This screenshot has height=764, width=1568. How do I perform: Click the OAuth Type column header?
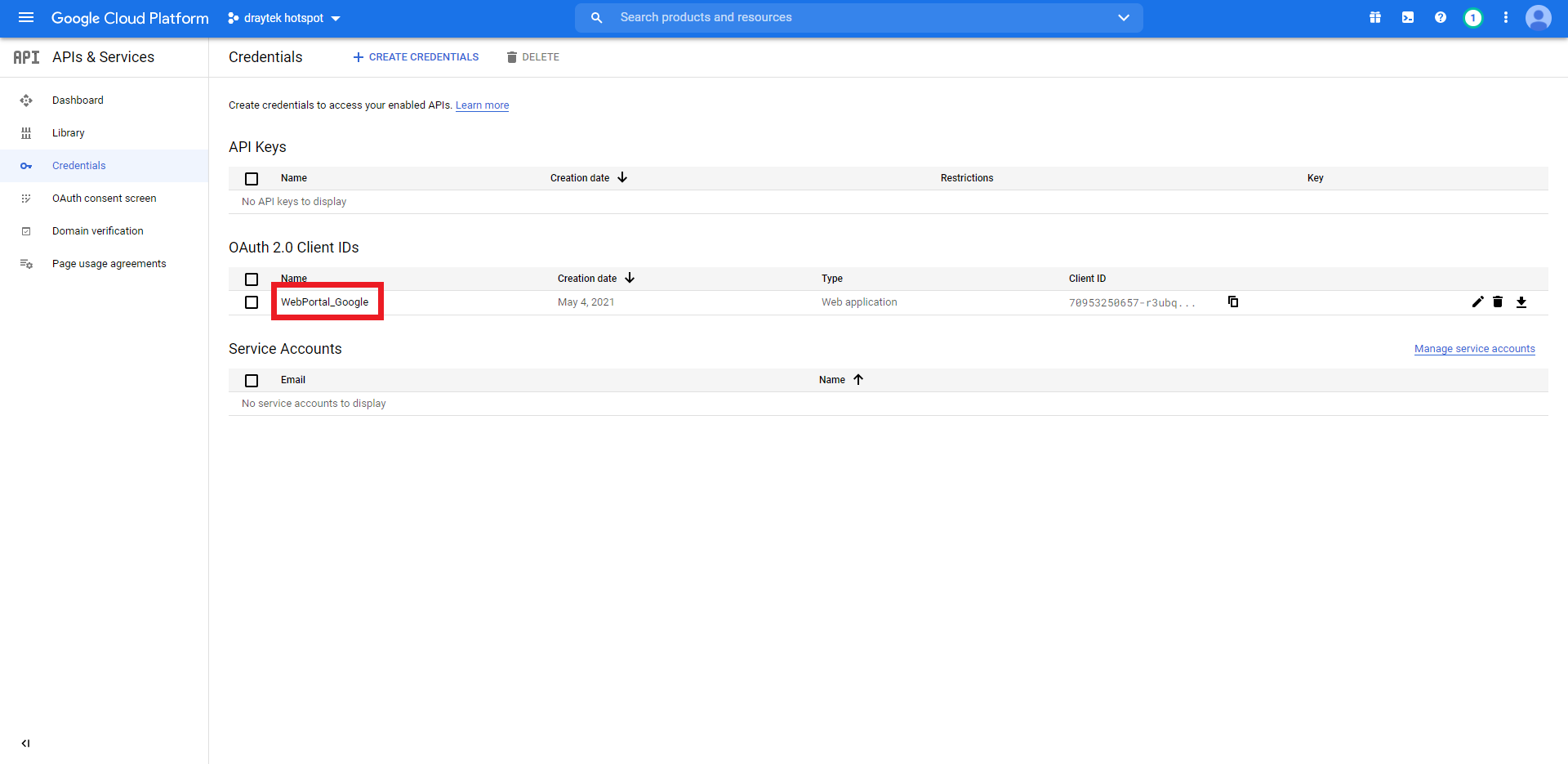coord(832,279)
